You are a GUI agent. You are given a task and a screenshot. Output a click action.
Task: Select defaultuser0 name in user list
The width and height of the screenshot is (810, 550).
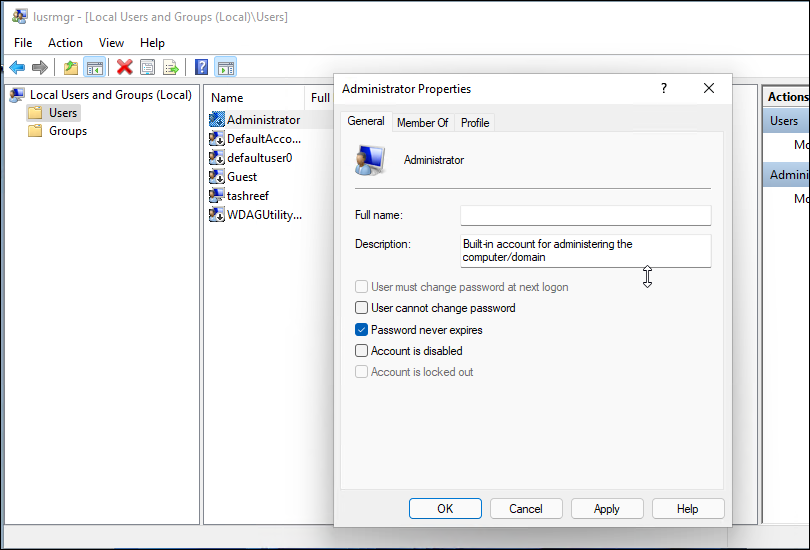(x=260, y=158)
